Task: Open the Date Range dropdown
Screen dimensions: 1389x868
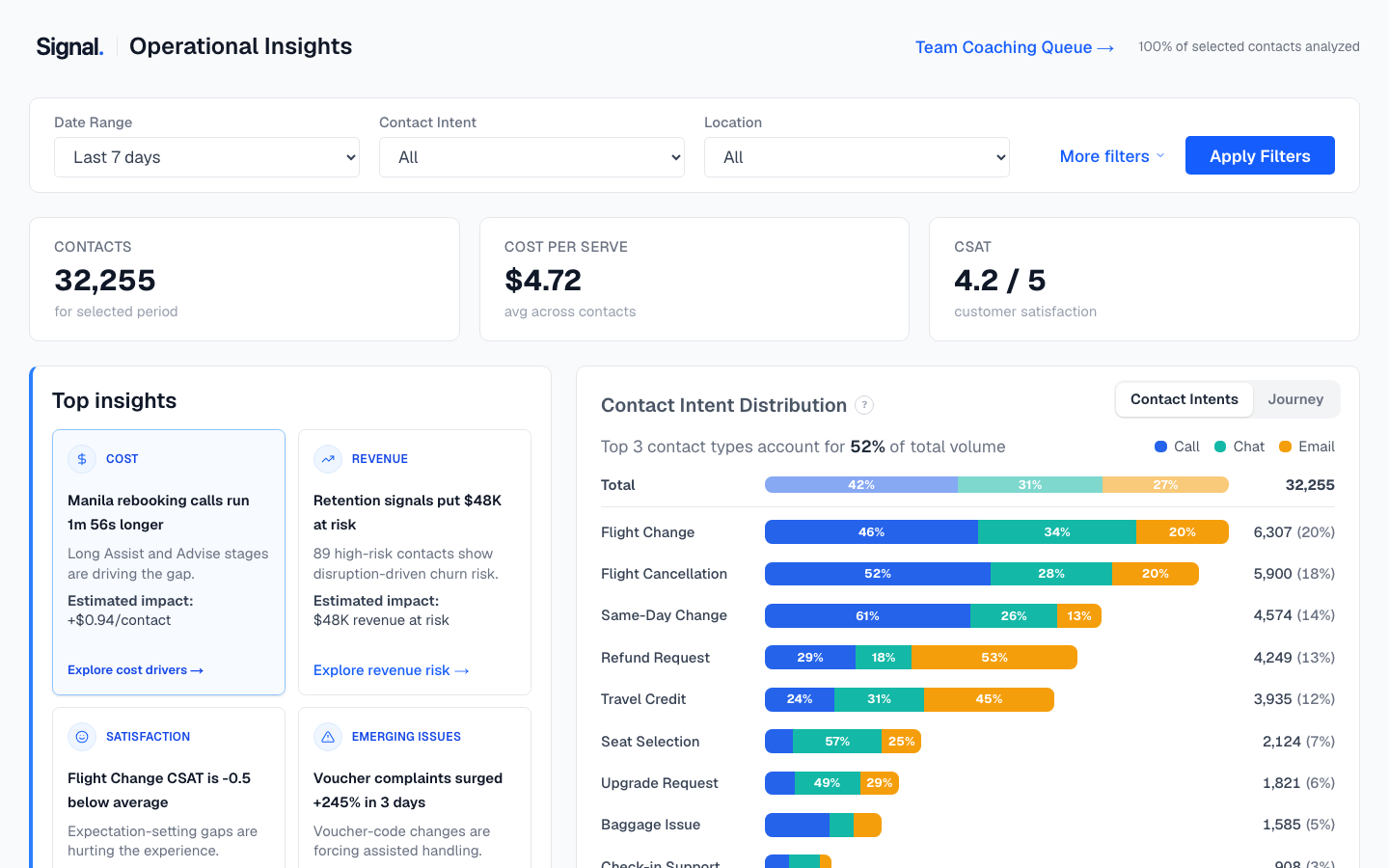Action: click(x=206, y=157)
